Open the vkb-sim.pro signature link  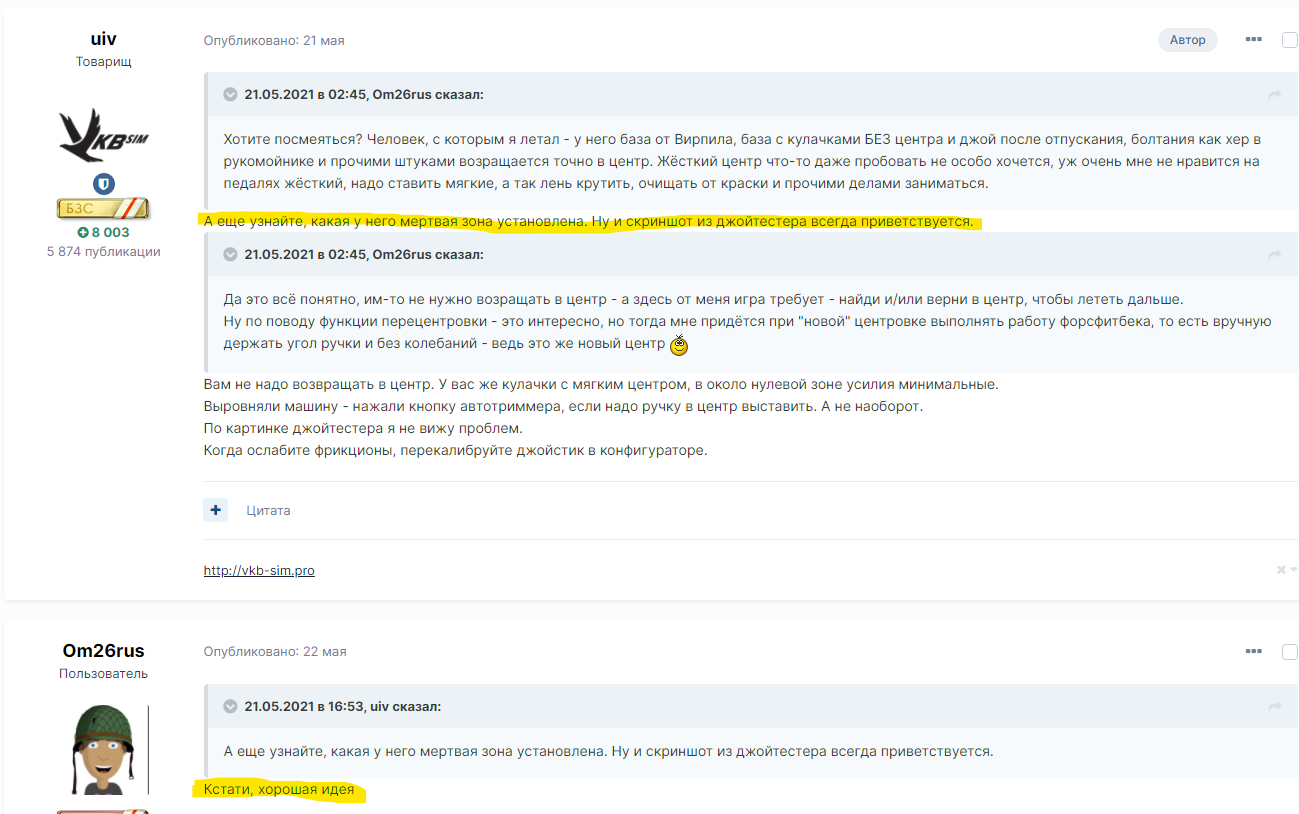259,570
